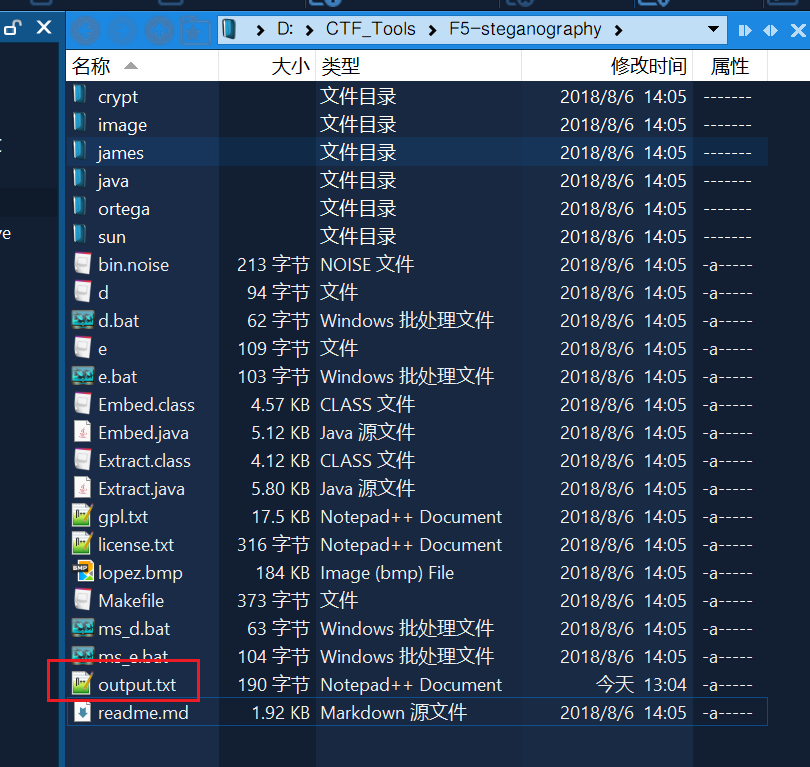The width and height of the screenshot is (810, 767).
Task: Click the Embed.java Java file icon
Action: coord(83,432)
